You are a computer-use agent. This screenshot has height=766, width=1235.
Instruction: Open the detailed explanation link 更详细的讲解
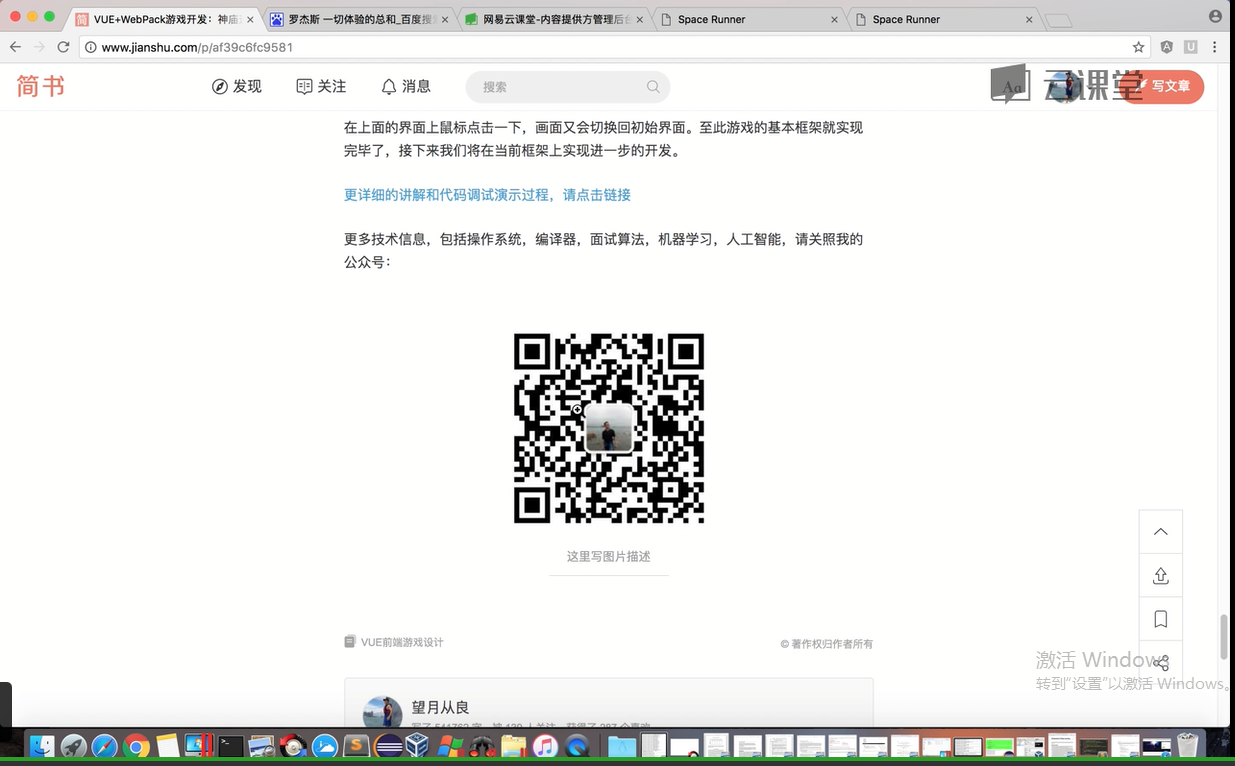pos(487,195)
